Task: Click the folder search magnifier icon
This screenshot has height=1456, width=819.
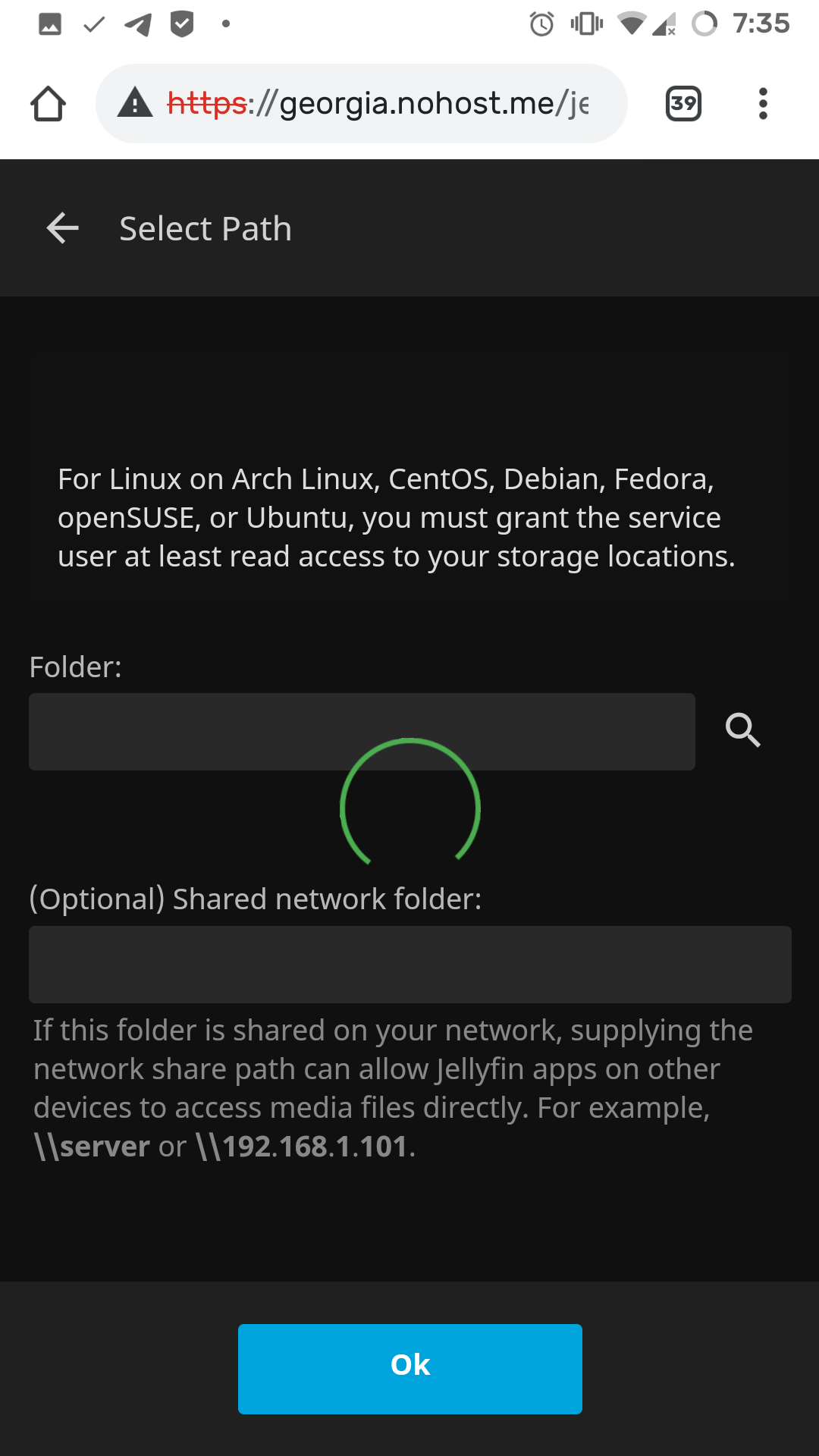Action: (742, 730)
